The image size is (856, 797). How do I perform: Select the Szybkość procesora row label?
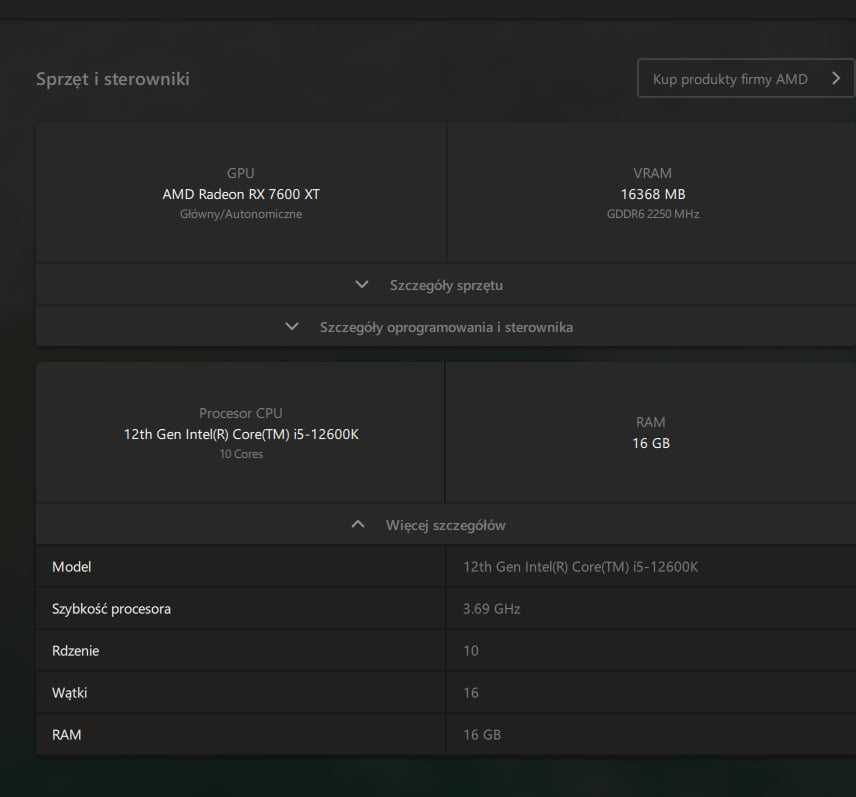pos(111,609)
